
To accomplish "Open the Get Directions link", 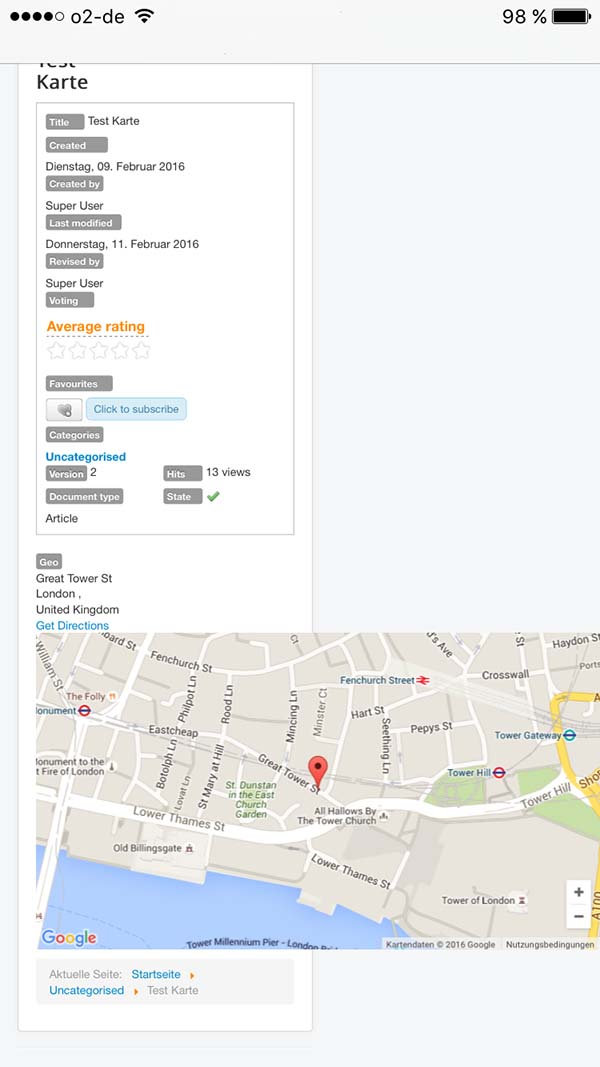I will point(72,625).
